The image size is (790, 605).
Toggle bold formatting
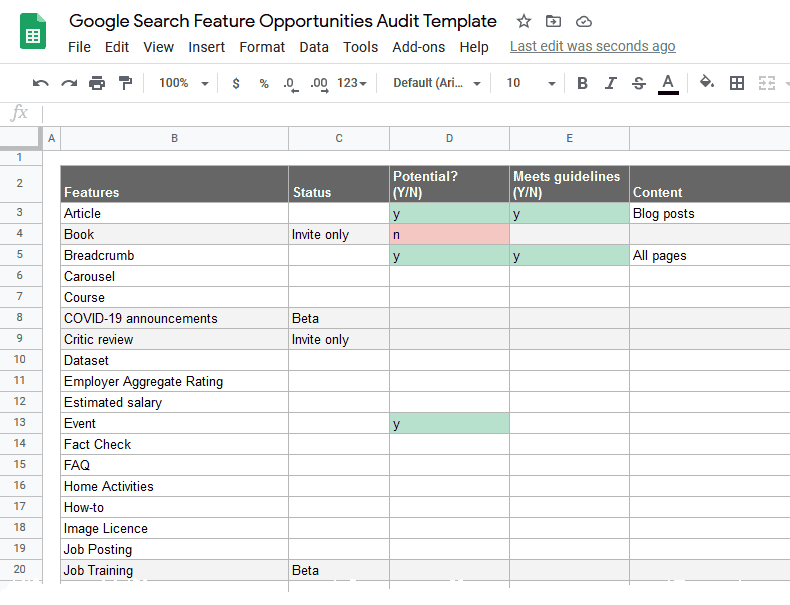pos(582,83)
